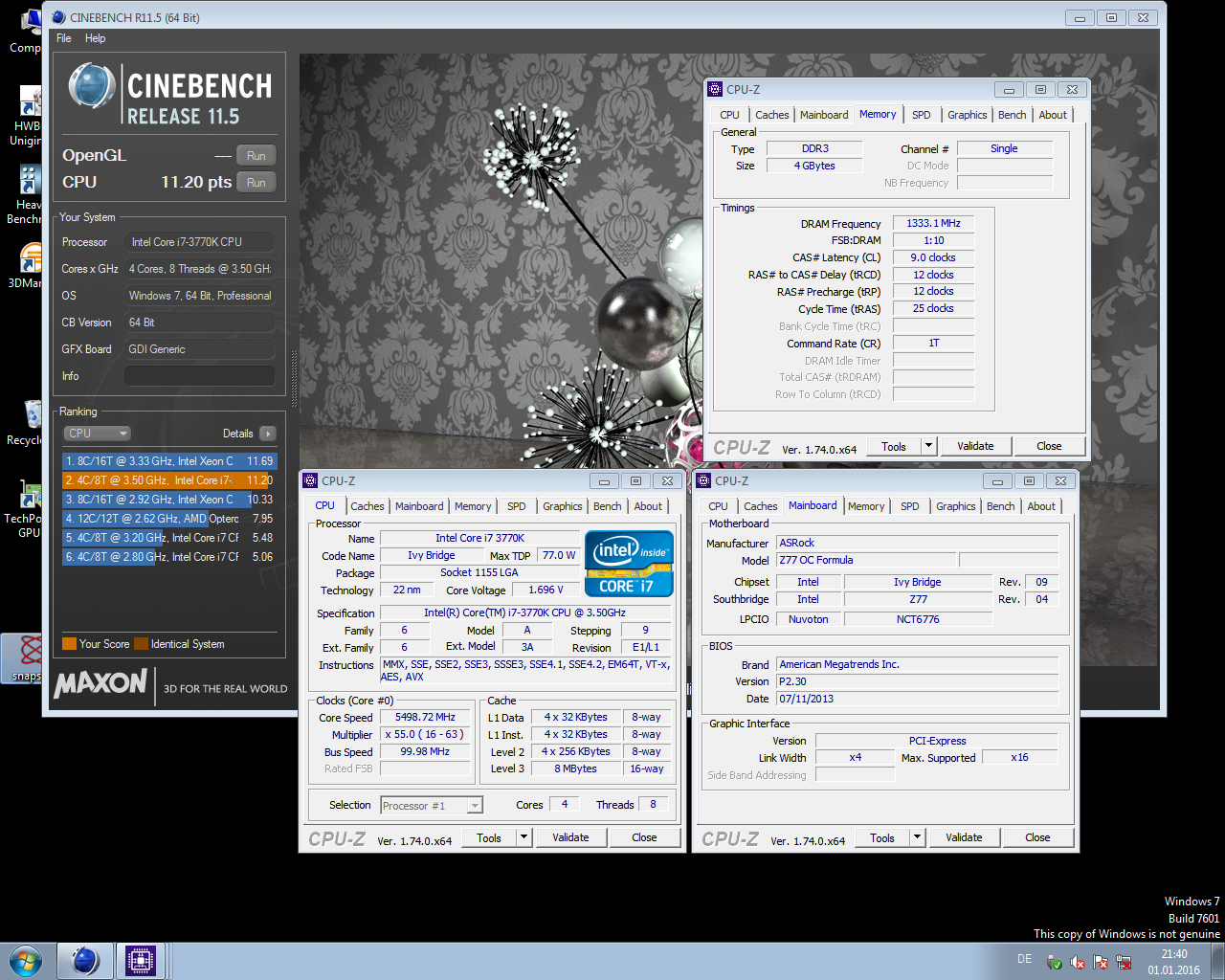Click the DRAM Frequency value 1333.1 MHz
1225x980 pixels.
click(933, 223)
